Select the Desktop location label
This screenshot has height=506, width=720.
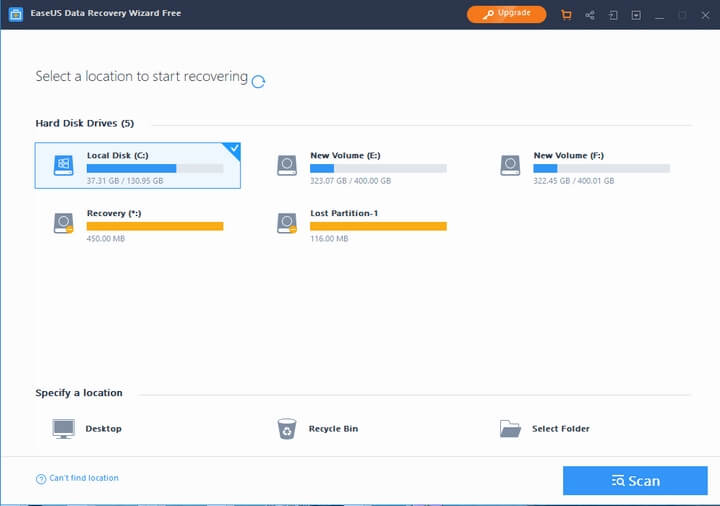pos(103,429)
